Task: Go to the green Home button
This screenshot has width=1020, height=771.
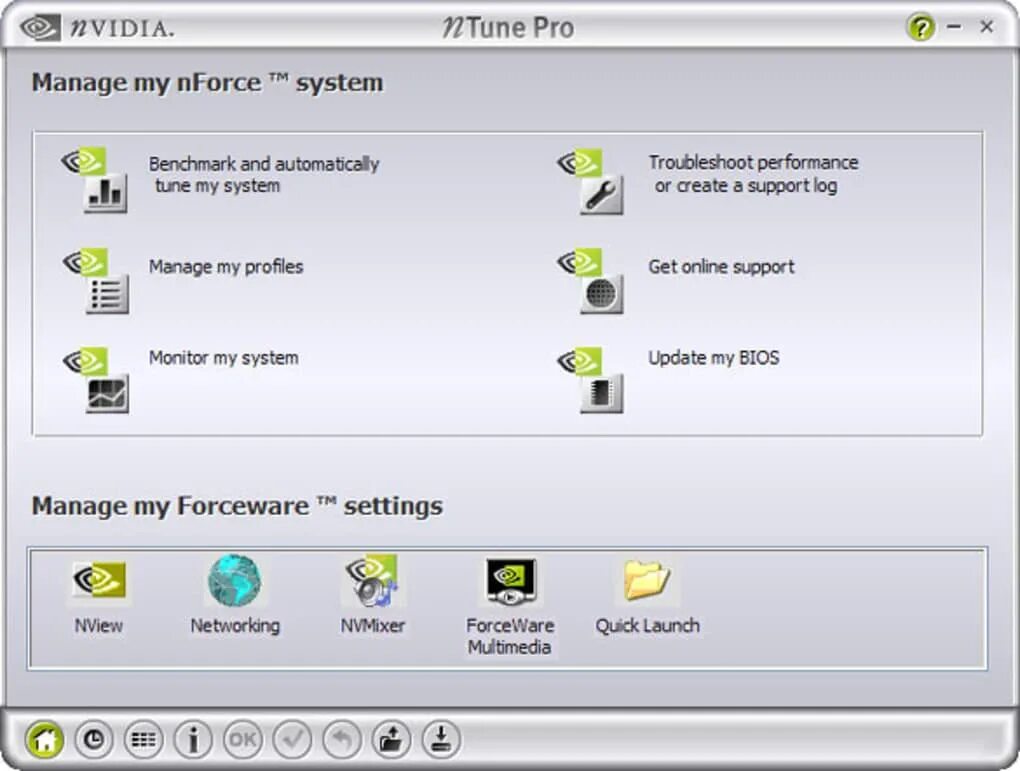Action: point(44,739)
